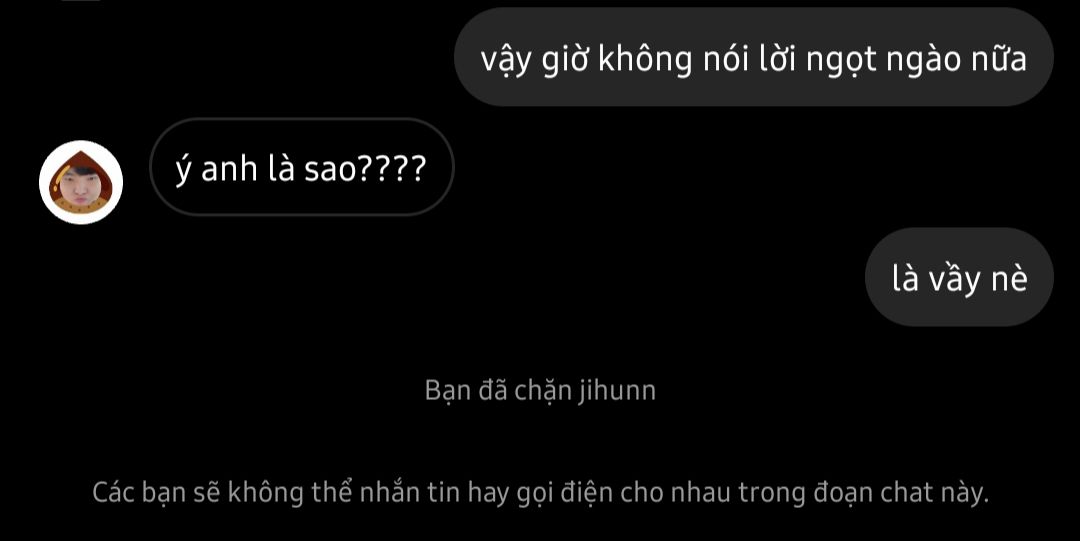Click the 'Bạn đã chặn jihunn' notice

click(x=540, y=390)
